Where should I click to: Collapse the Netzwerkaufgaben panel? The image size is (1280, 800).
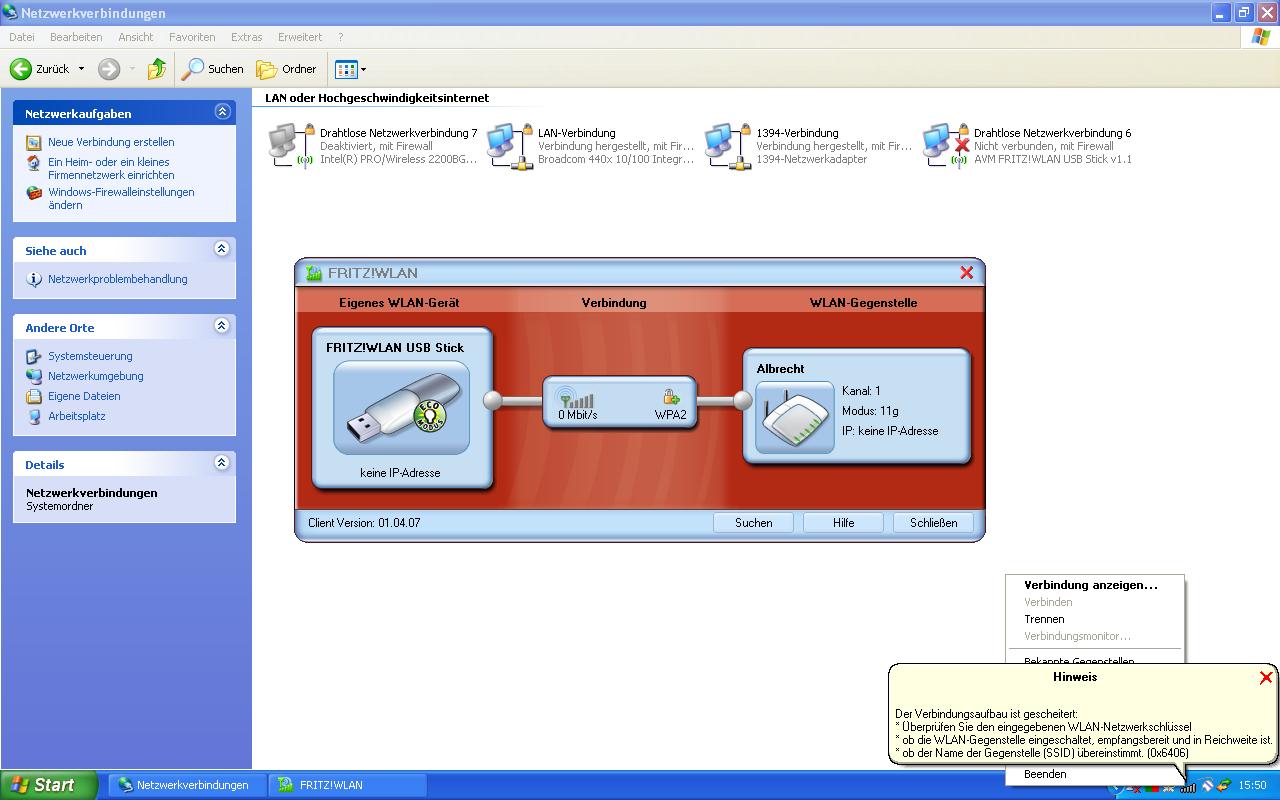click(x=222, y=112)
